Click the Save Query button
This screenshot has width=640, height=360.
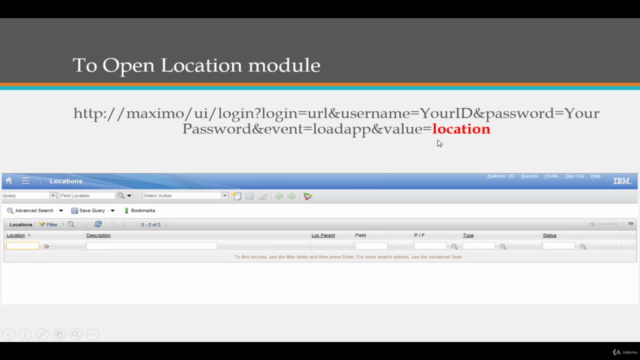coord(88,211)
